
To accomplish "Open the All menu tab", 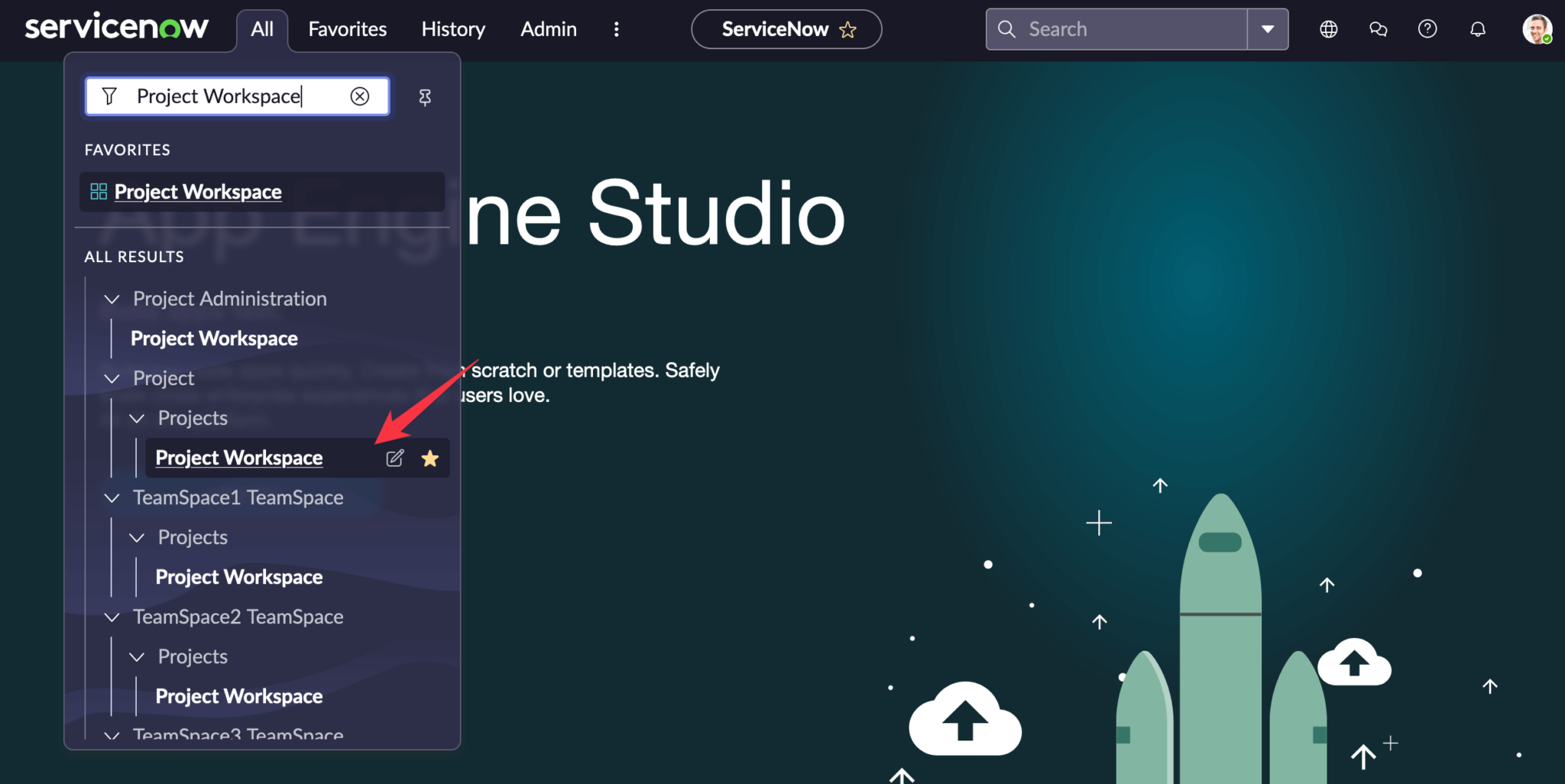I will tap(262, 29).
